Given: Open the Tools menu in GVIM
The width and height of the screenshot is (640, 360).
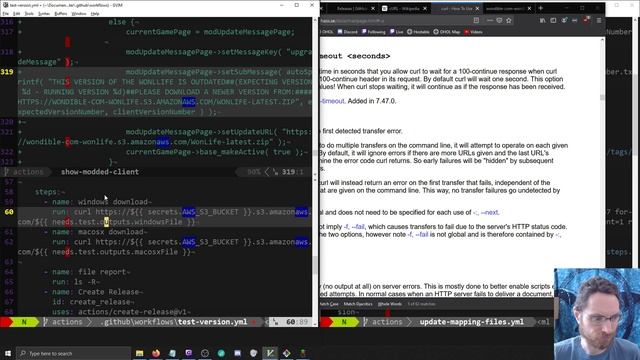Looking at the screenshot, I should tap(29, 13).
